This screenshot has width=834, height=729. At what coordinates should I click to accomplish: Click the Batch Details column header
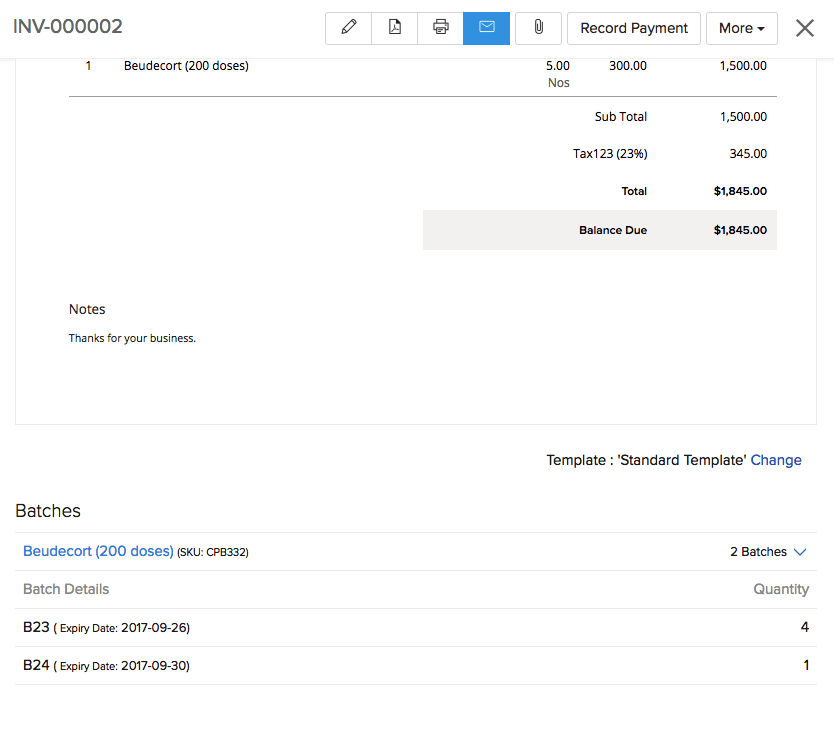tap(65, 589)
